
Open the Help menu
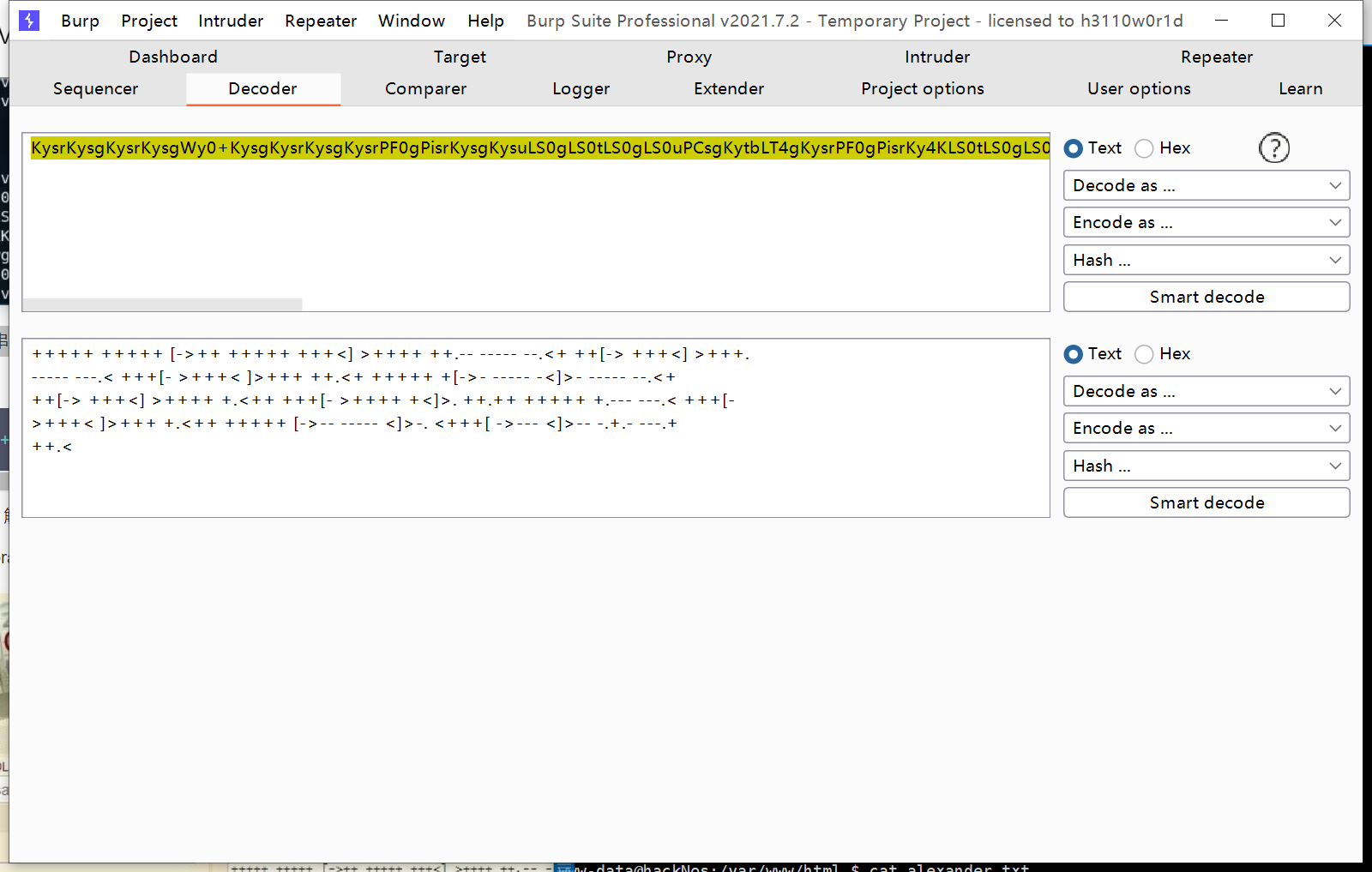click(x=485, y=21)
